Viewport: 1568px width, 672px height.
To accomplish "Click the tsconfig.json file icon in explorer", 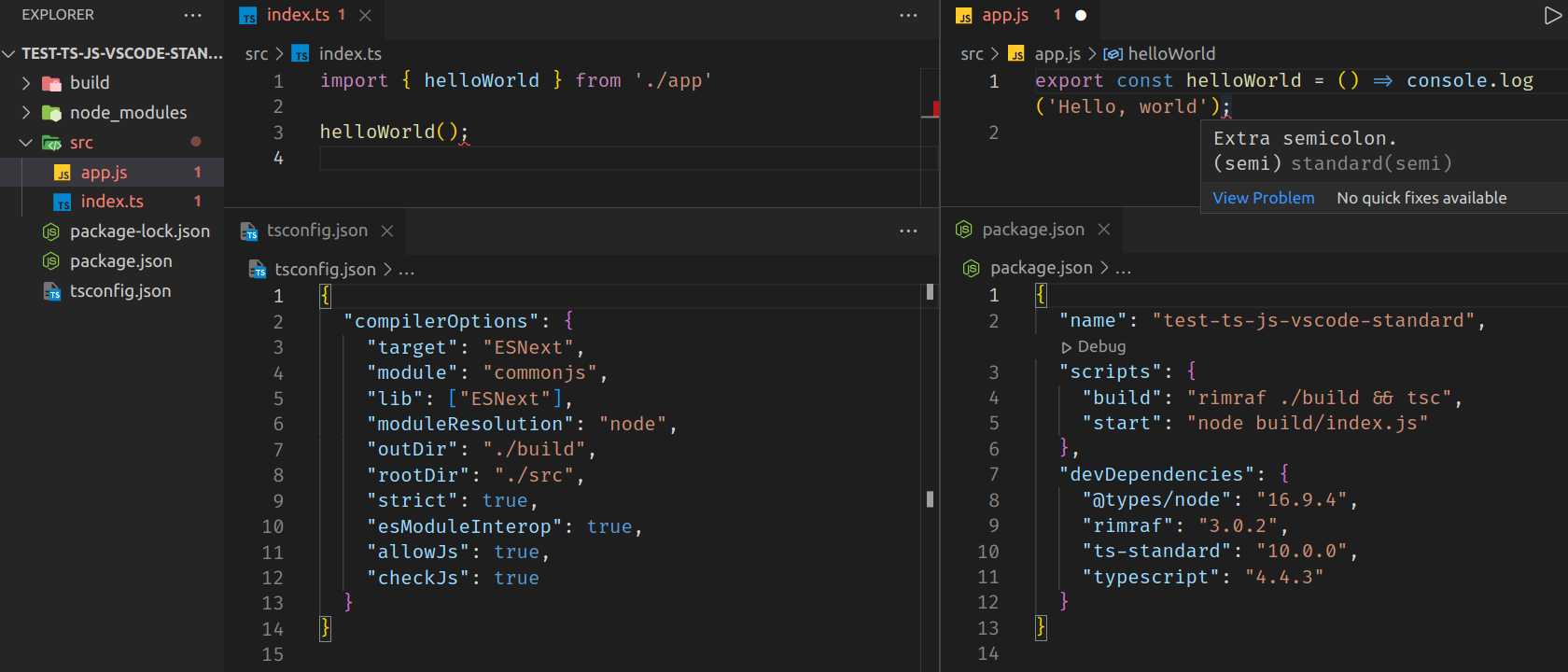I will coord(52,291).
